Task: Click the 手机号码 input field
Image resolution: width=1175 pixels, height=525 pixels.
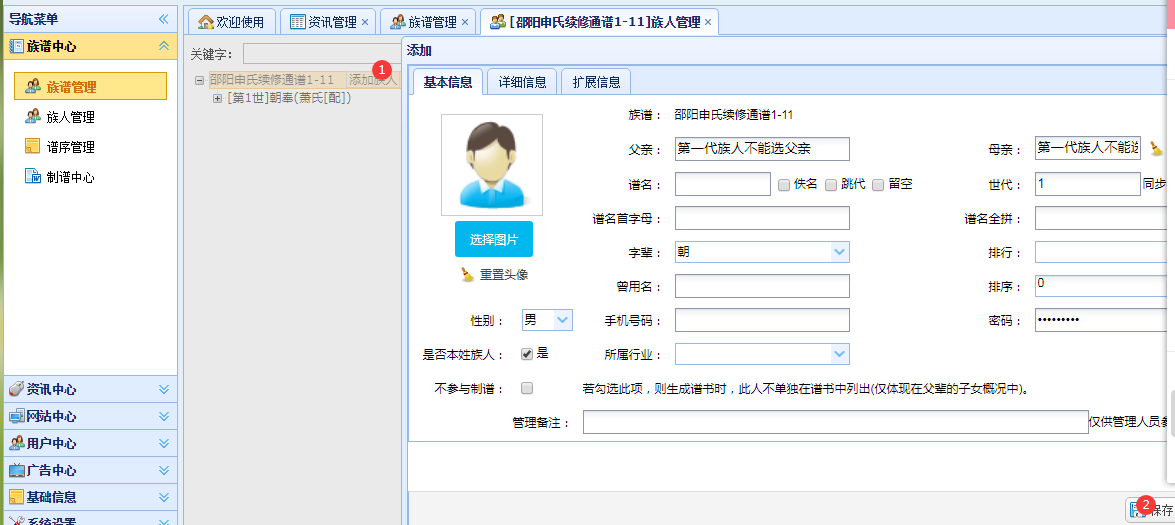Action: [x=762, y=321]
